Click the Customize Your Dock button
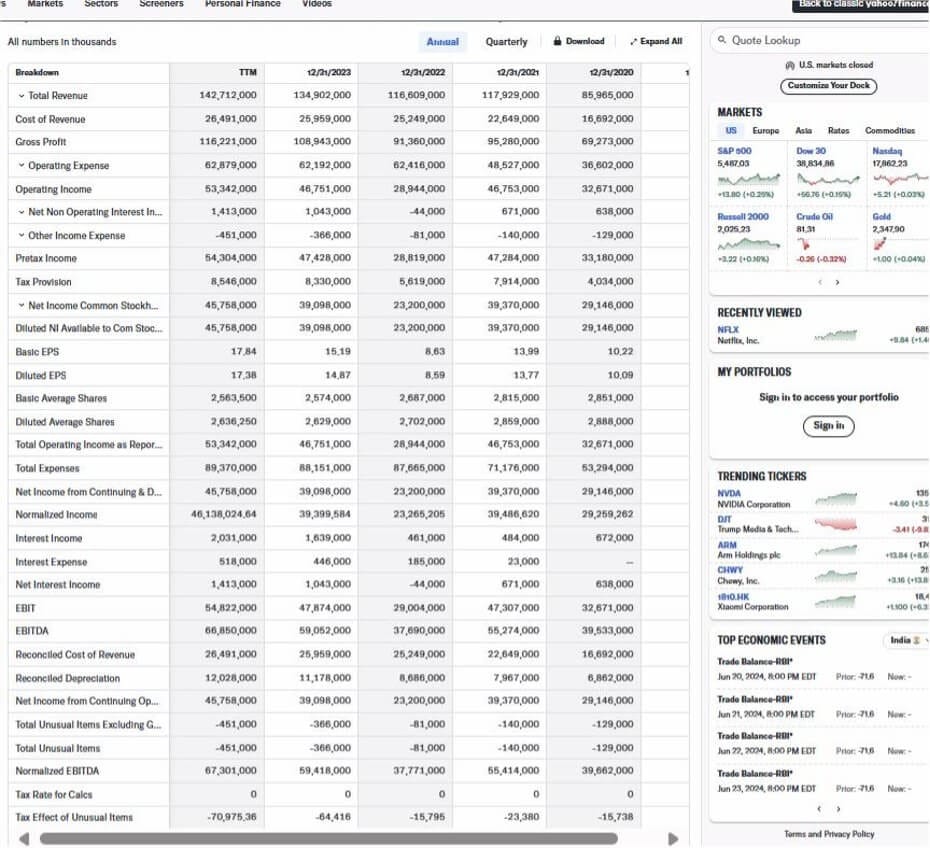930x848 pixels. [828, 85]
